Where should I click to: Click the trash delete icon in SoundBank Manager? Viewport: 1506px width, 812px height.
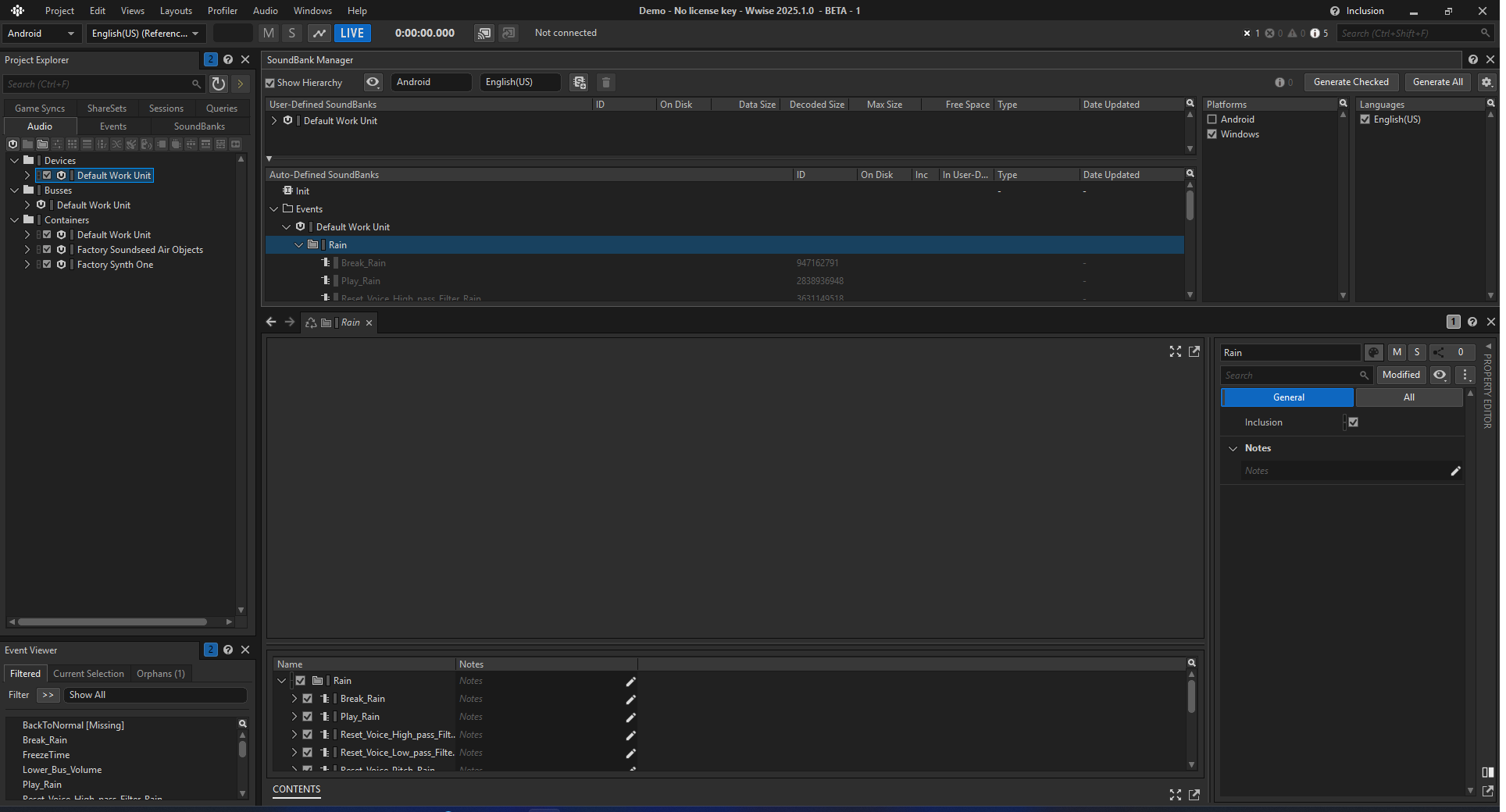[x=606, y=82]
